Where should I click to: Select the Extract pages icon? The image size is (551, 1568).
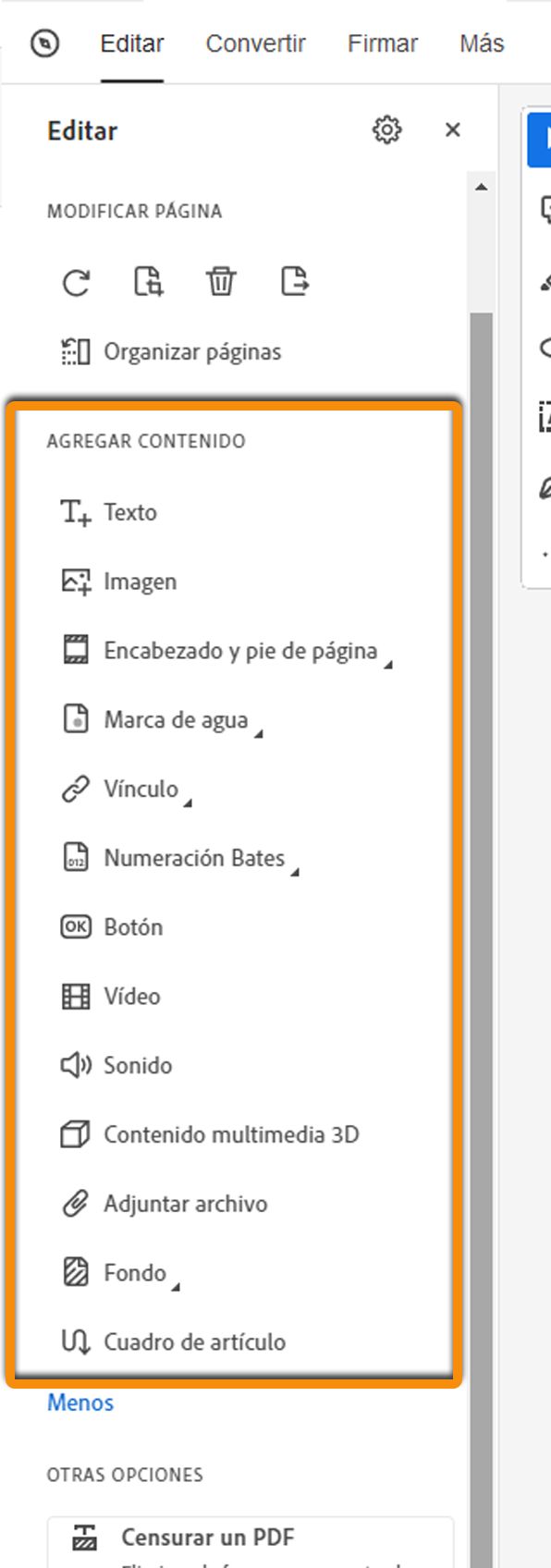tap(295, 283)
